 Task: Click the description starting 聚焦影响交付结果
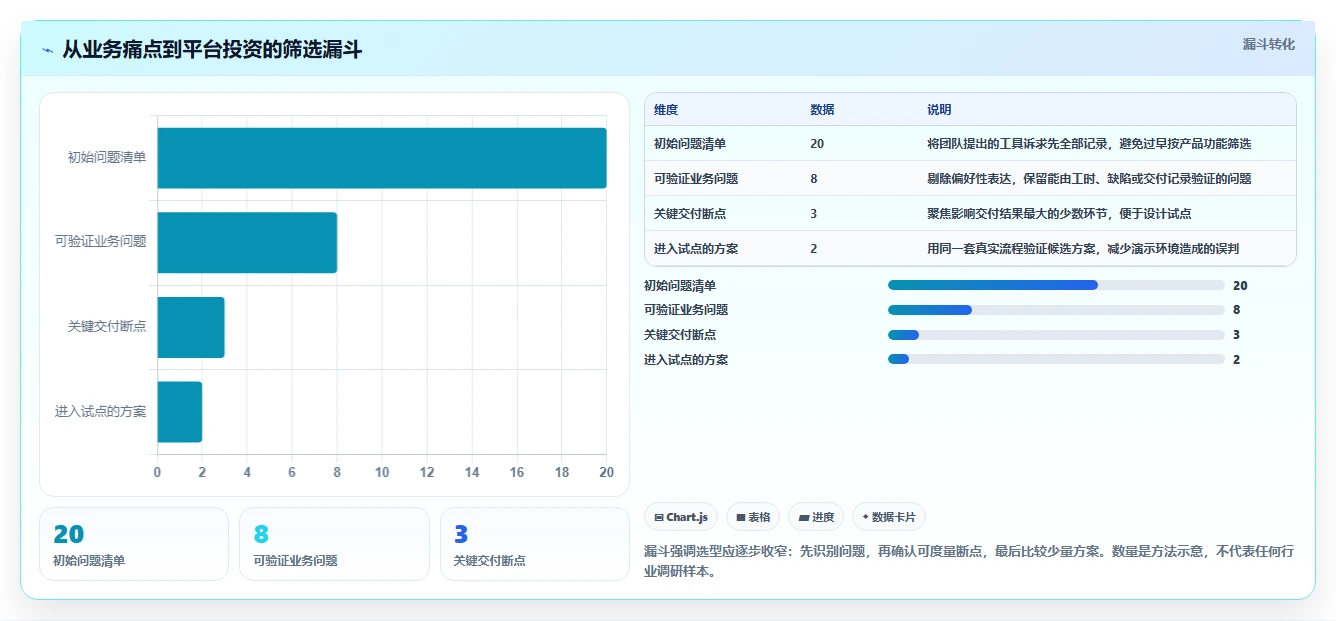[1059, 214]
